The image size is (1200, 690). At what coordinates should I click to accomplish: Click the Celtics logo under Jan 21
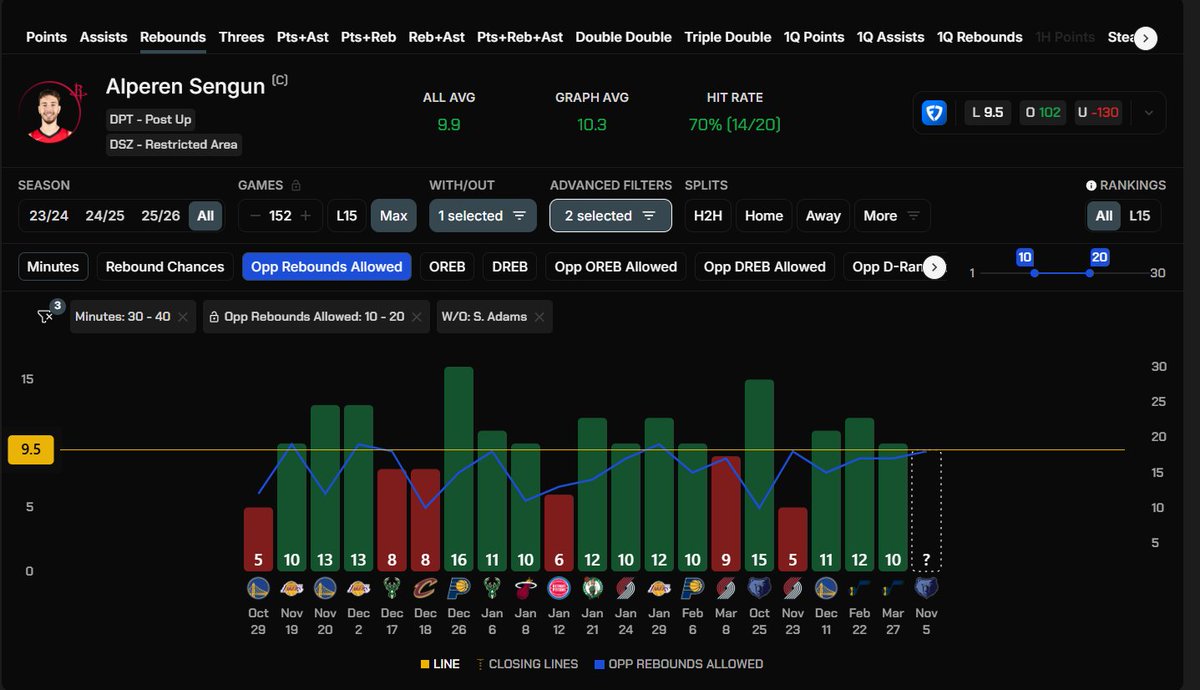point(592,588)
